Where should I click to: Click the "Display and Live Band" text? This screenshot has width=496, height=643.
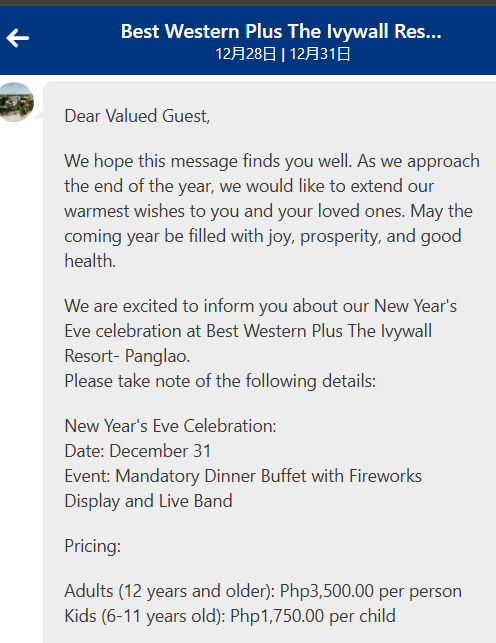click(148, 501)
